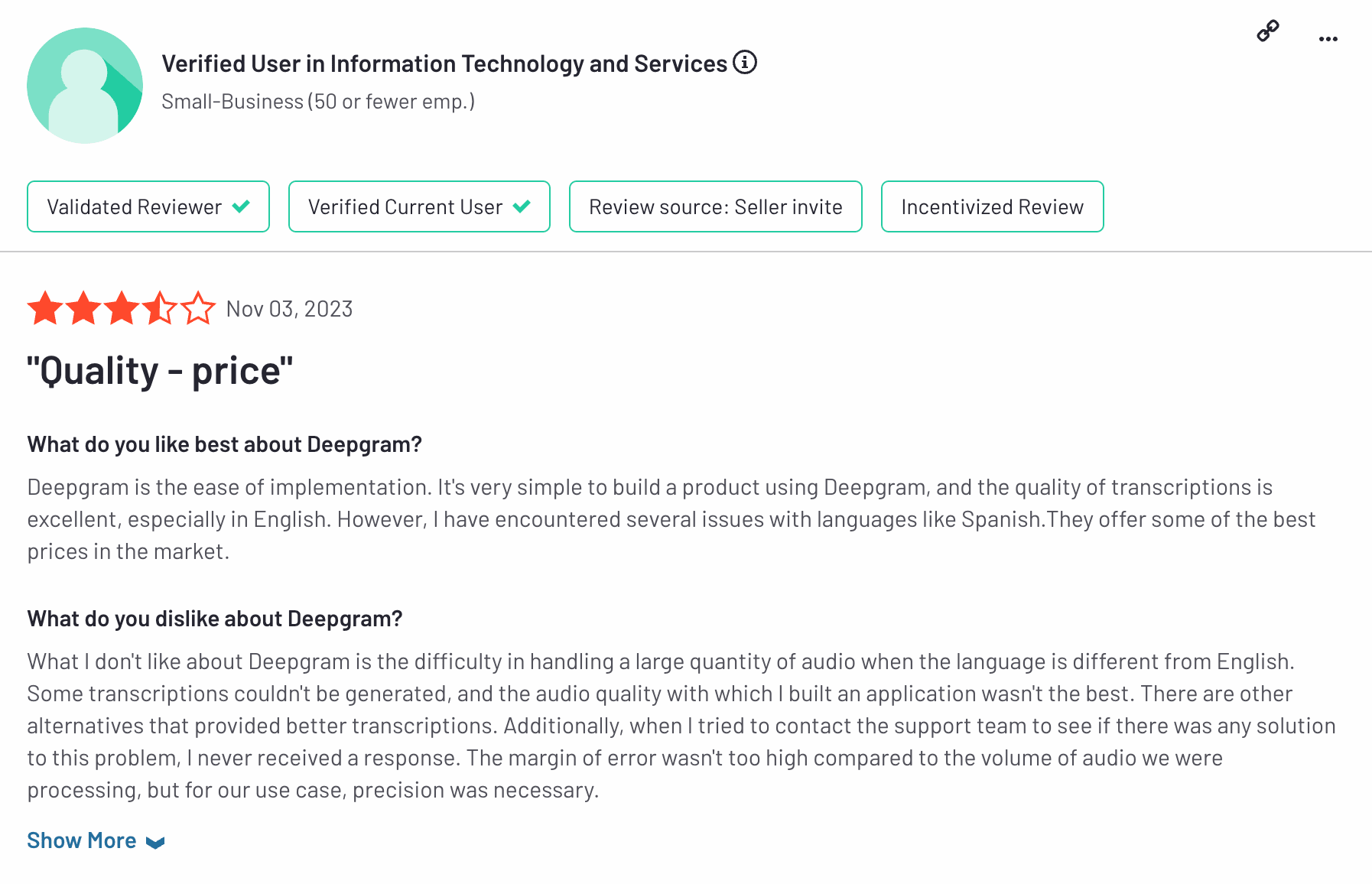Expand the review with Show More
Viewport: 1372px width, 884px height.
[82, 840]
